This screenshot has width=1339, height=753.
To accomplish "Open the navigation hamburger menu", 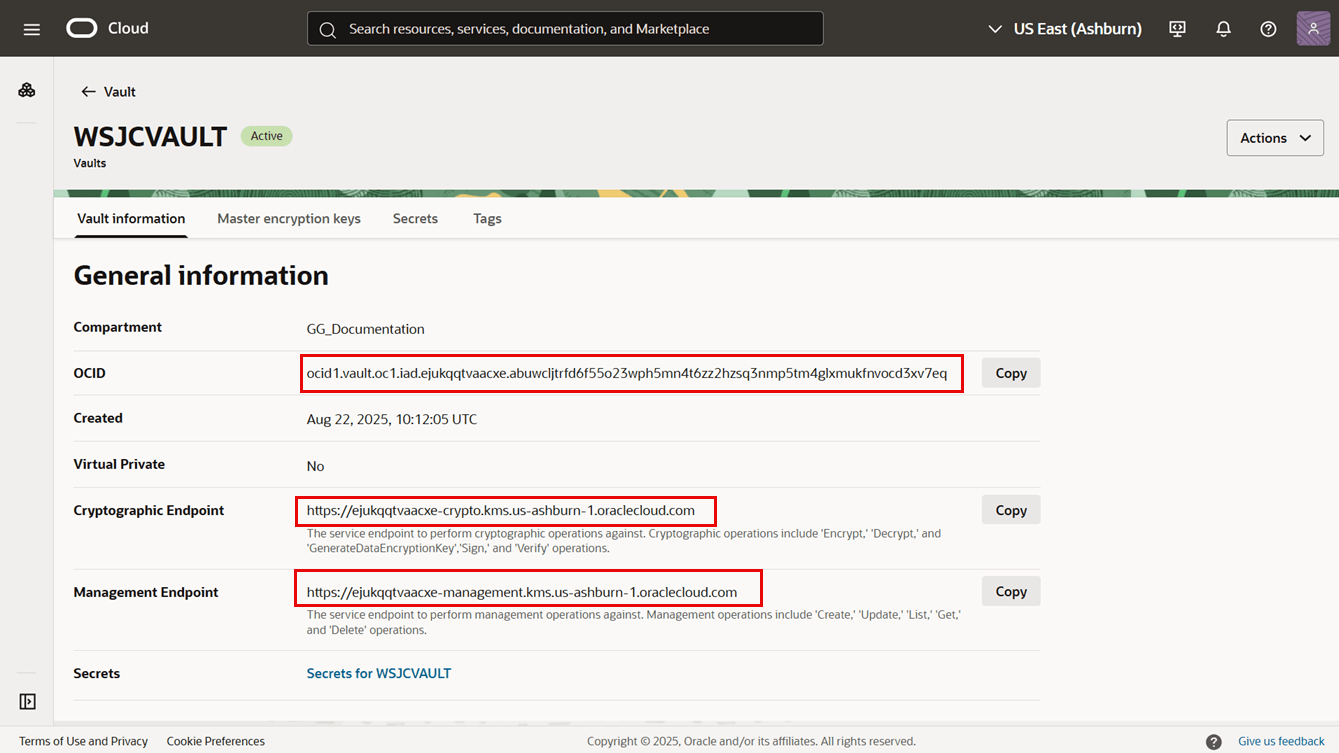I will tap(31, 28).
